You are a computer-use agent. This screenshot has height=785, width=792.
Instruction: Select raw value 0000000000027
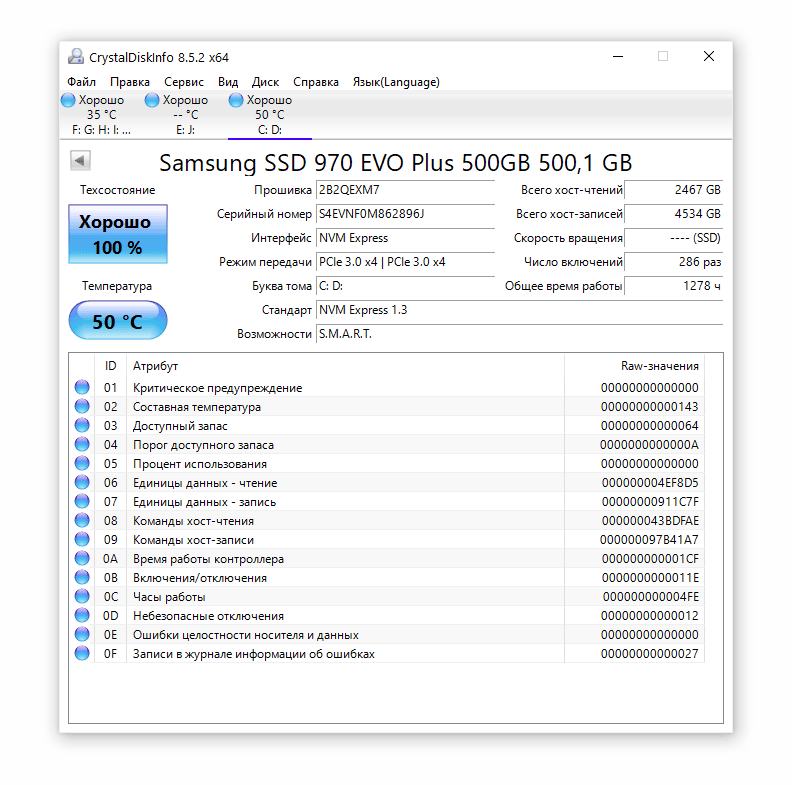pos(650,654)
